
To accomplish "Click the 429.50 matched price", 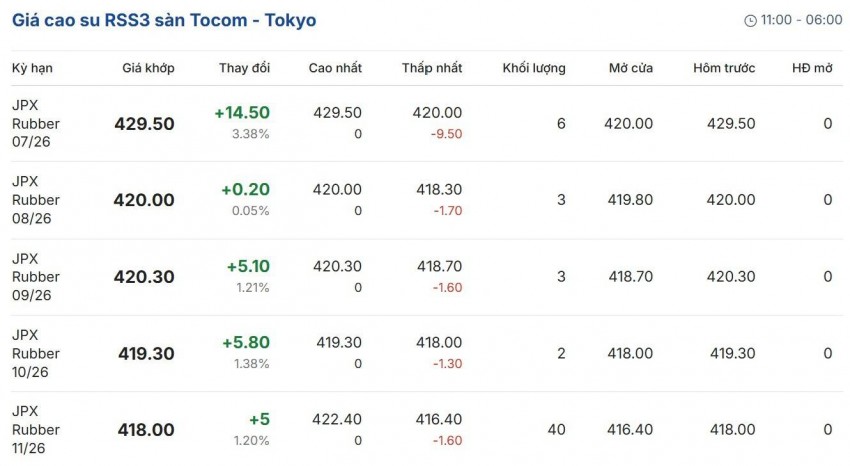I will 144,124.
